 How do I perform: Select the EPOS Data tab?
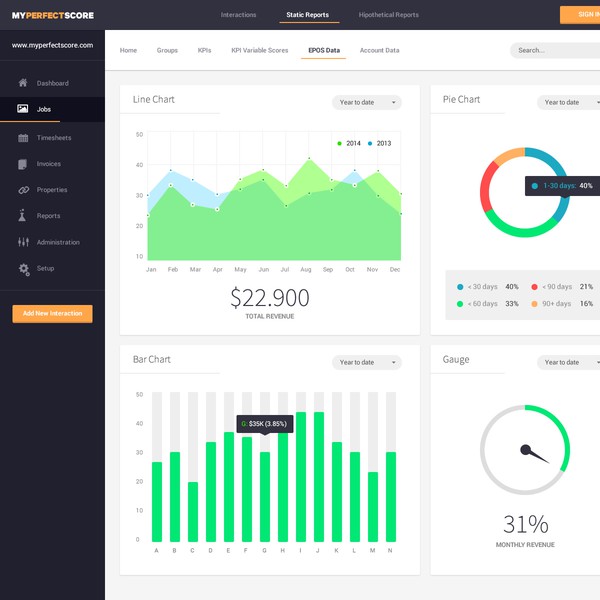click(x=324, y=50)
